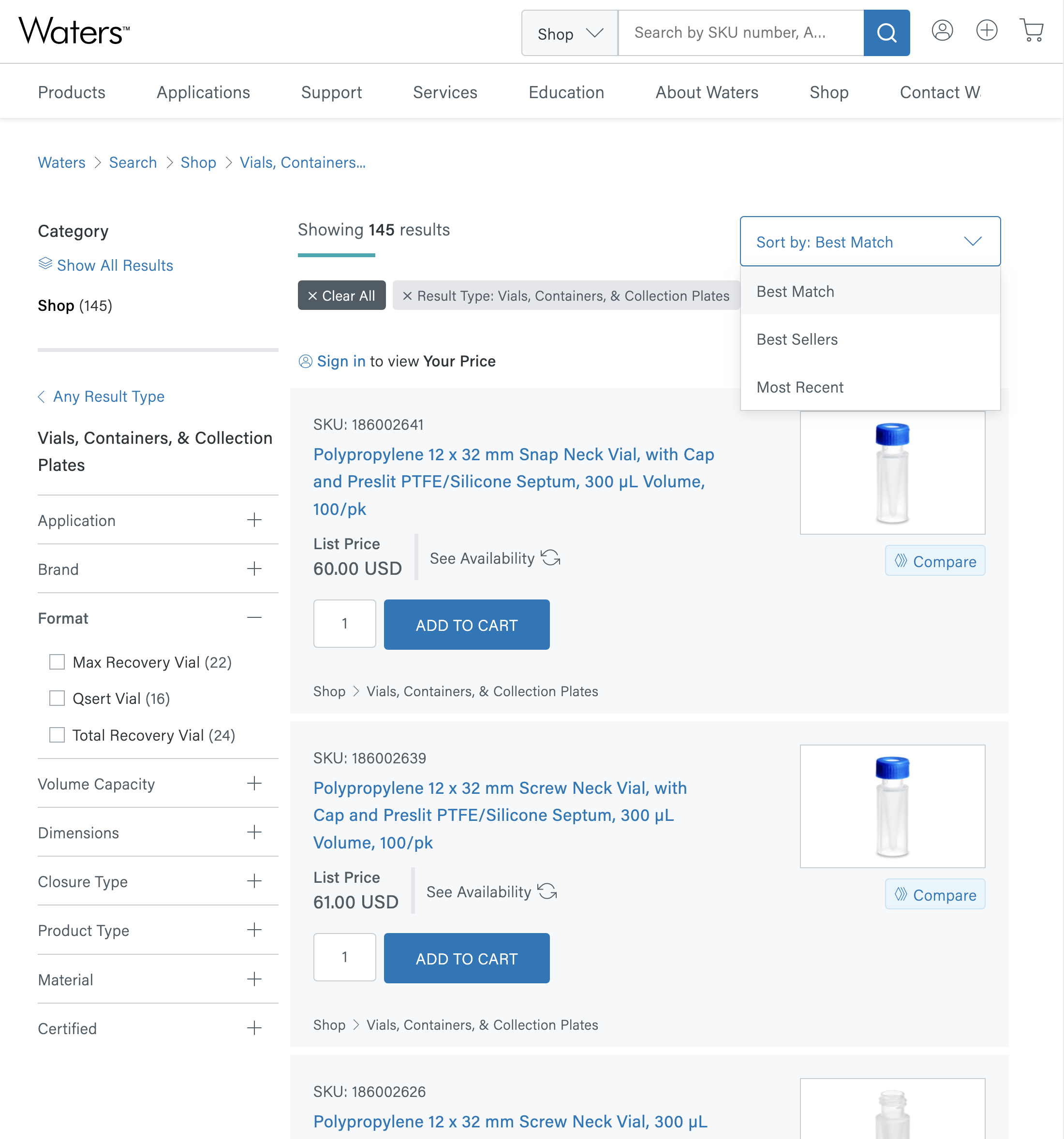Check the Max Recovery Vial filter
The height and width of the screenshot is (1139, 1064).
point(57,662)
